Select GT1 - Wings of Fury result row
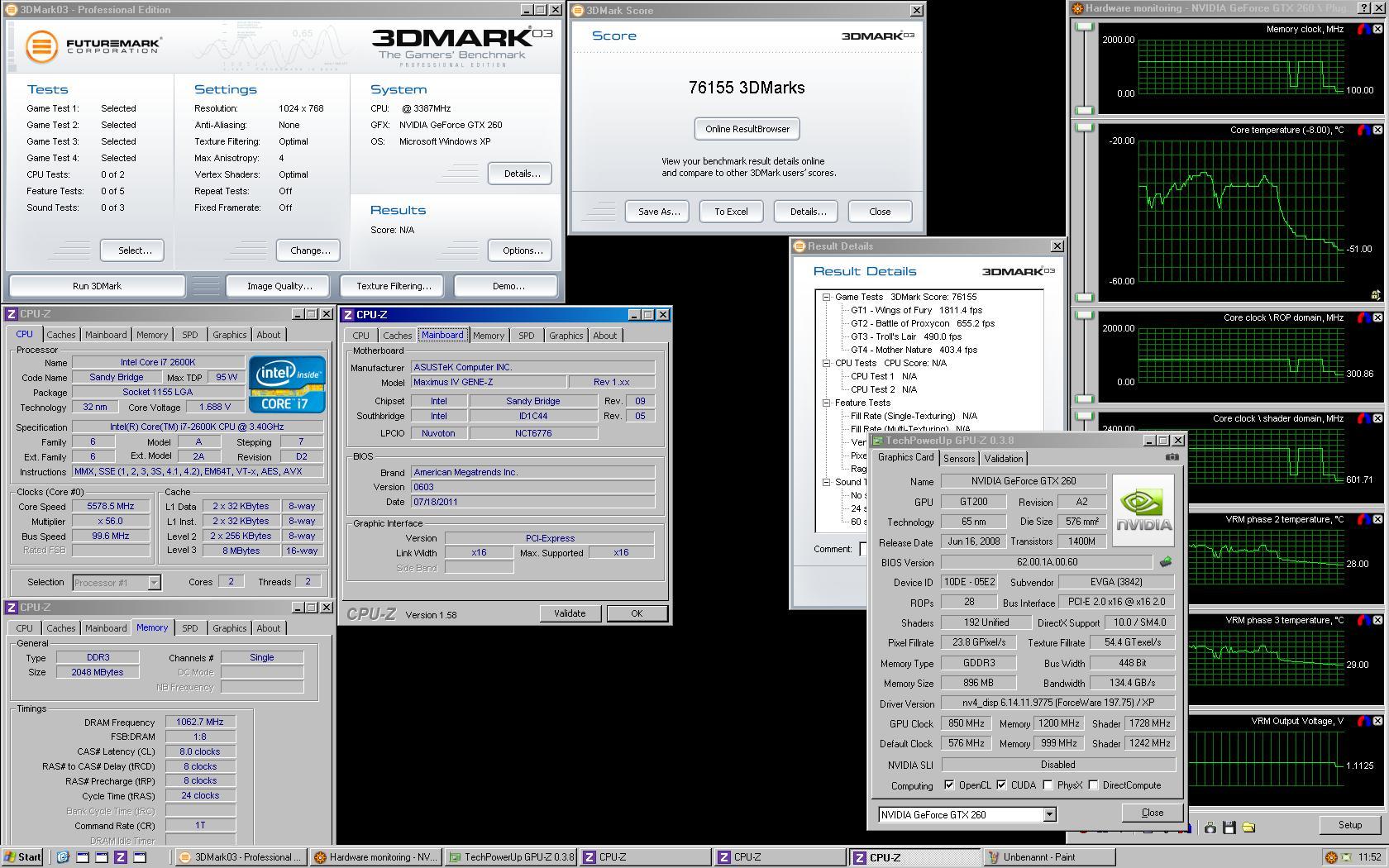1389x868 pixels. point(916,310)
